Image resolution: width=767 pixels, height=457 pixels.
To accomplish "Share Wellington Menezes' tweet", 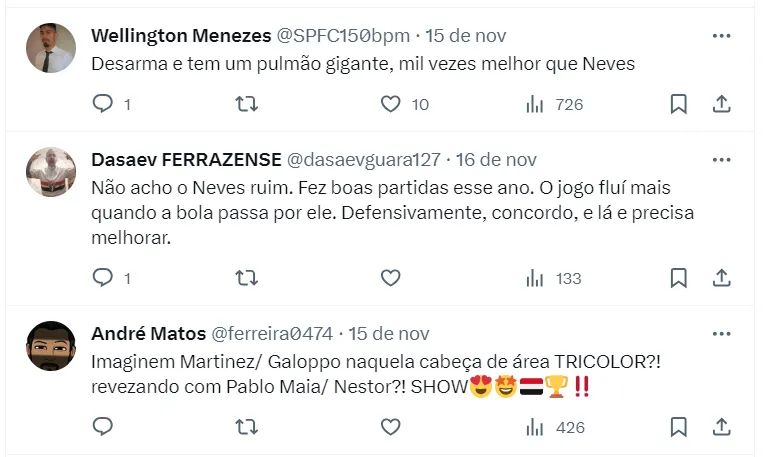I will pyautogui.click(x=721, y=104).
